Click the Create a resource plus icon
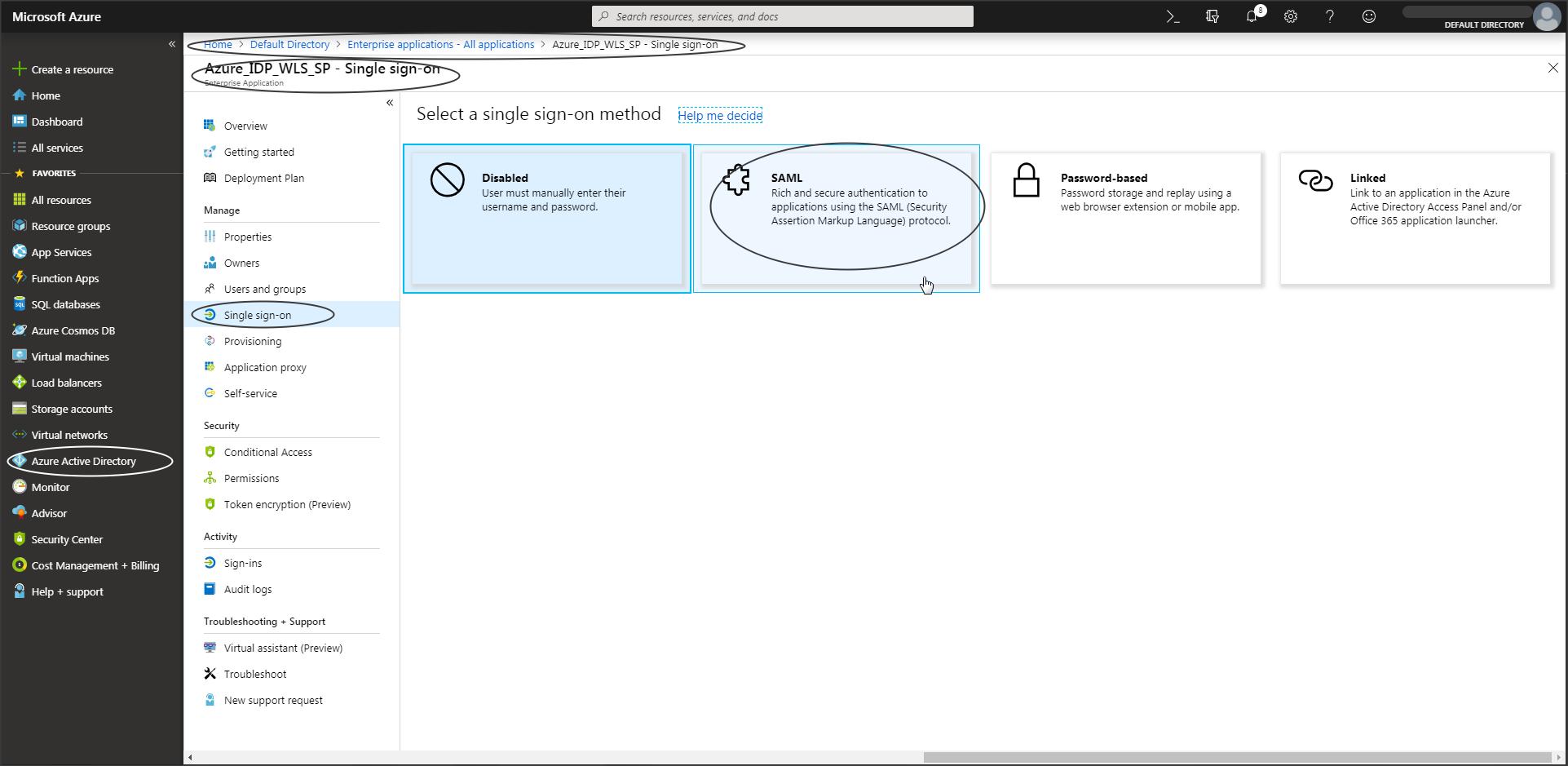This screenshot has width=1568, height=766. [20, 69]
